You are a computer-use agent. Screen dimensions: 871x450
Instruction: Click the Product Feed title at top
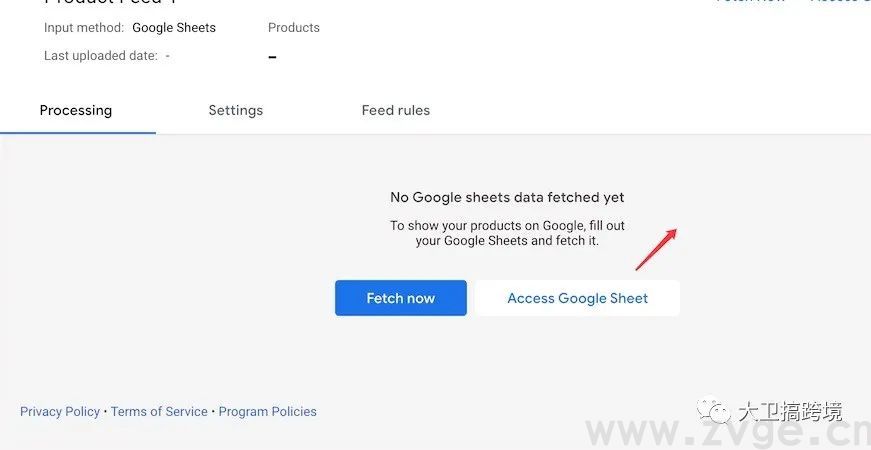(x=110, y=3)
